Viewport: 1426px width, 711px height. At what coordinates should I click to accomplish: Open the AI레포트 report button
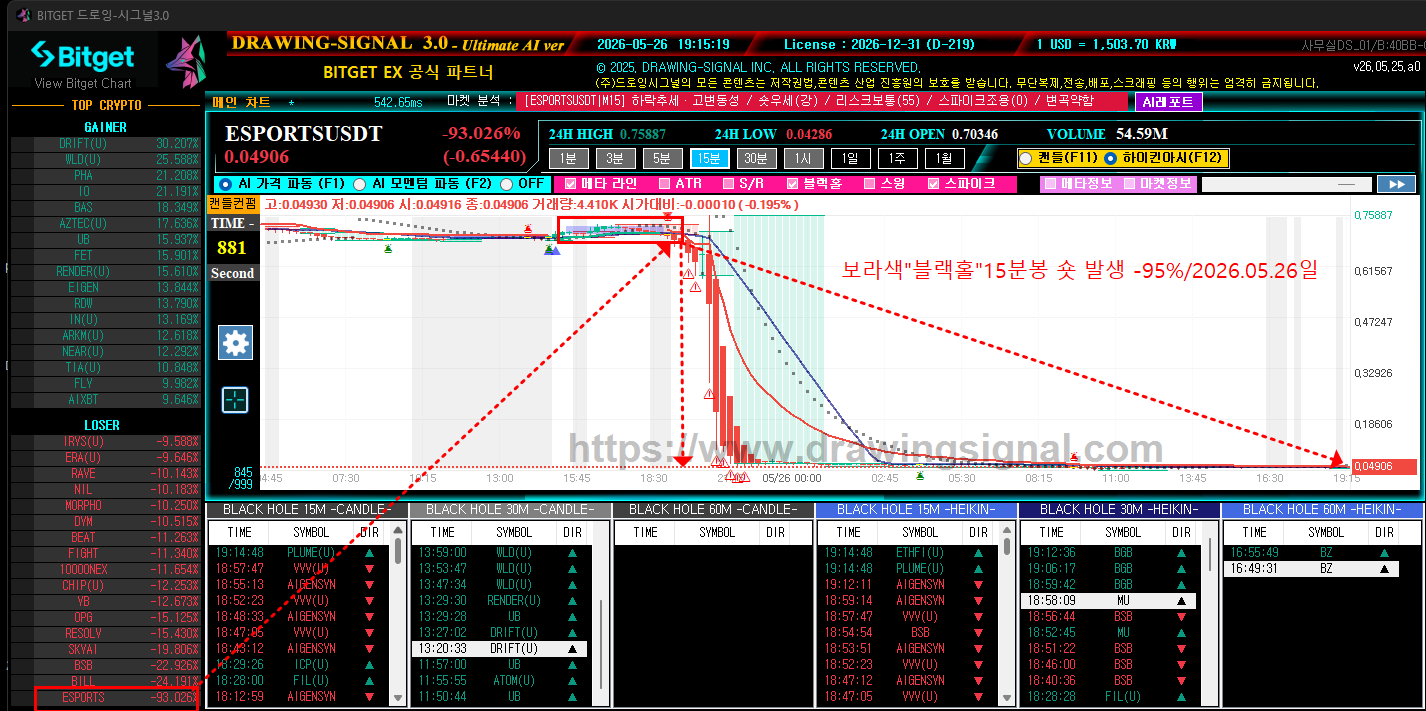tap(1168, 102)
